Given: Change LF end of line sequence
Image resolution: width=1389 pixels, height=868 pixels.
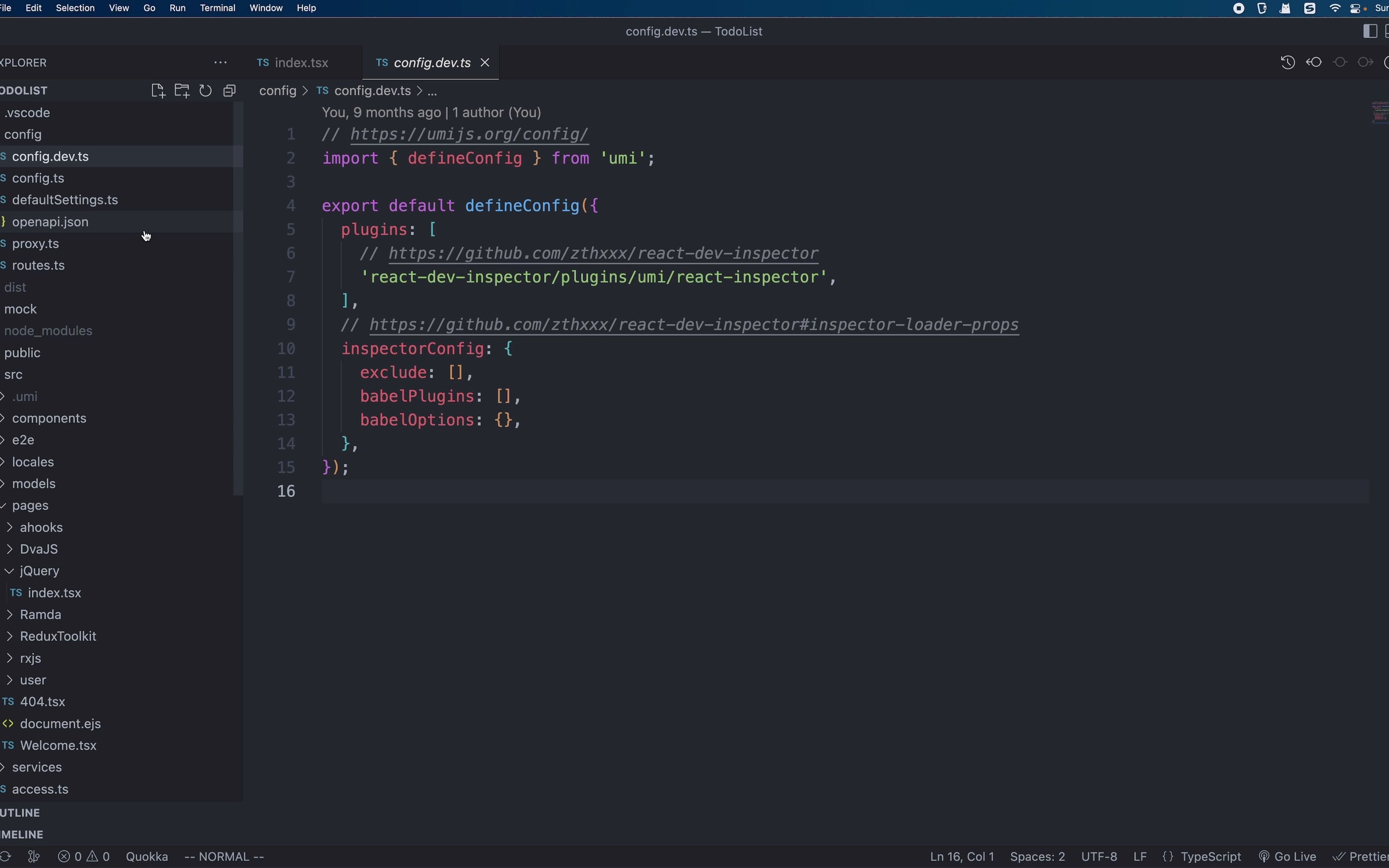Looking at the screenshot, I should [1141, 856].
